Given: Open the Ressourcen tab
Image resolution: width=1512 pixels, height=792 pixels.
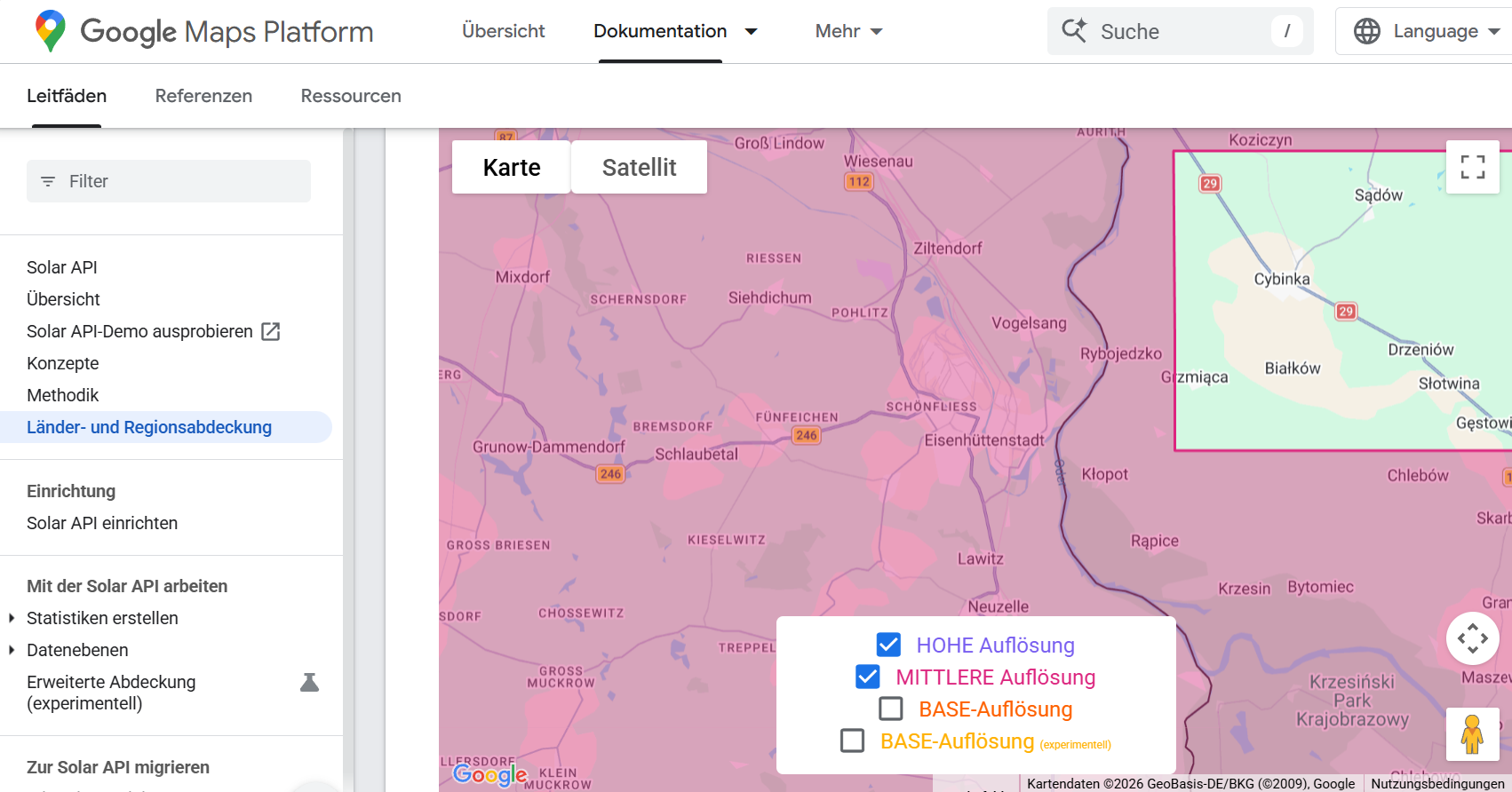Looking at the screenshot, I should [x=351, y=96].
